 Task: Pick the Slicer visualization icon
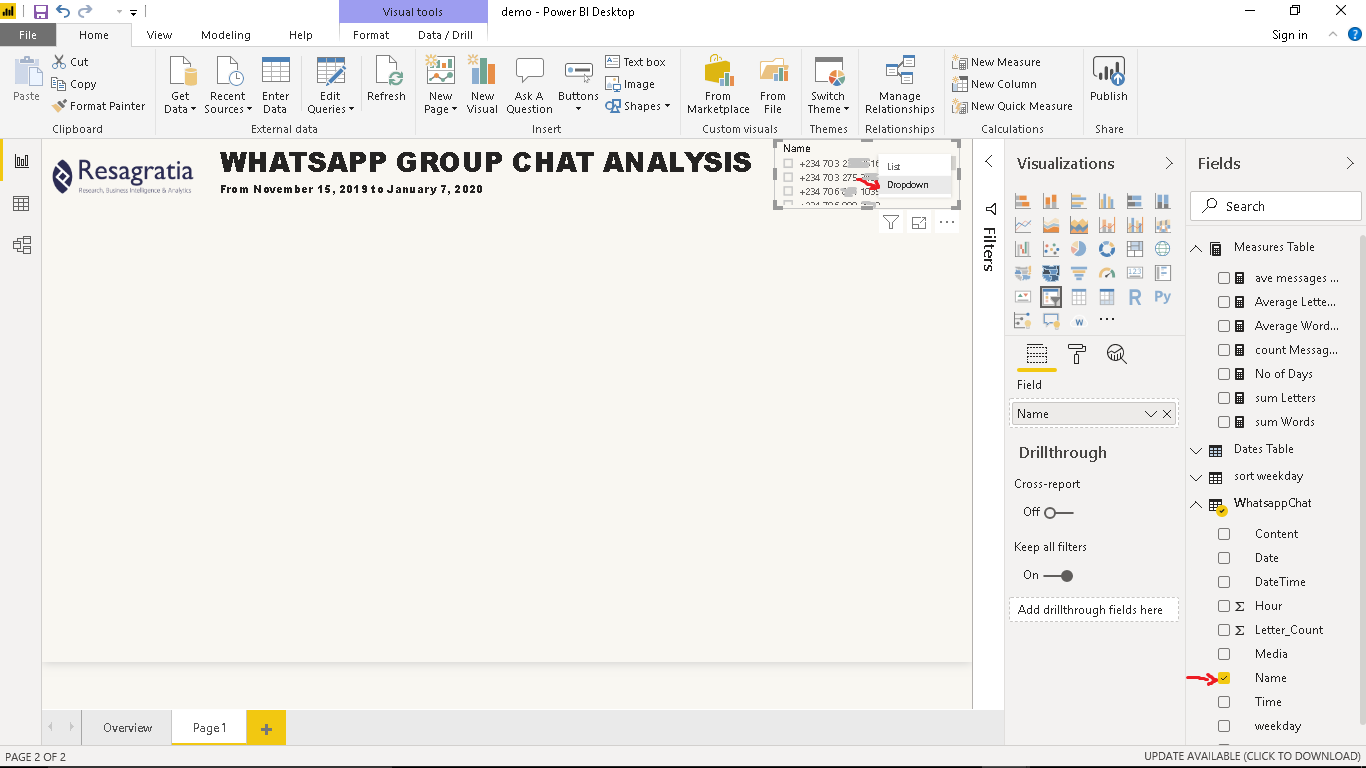[x=1050, y=297]
